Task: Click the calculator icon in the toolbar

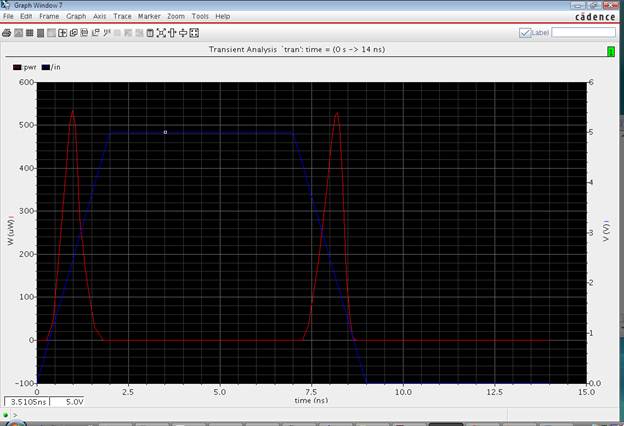Action: pos(150,33)
